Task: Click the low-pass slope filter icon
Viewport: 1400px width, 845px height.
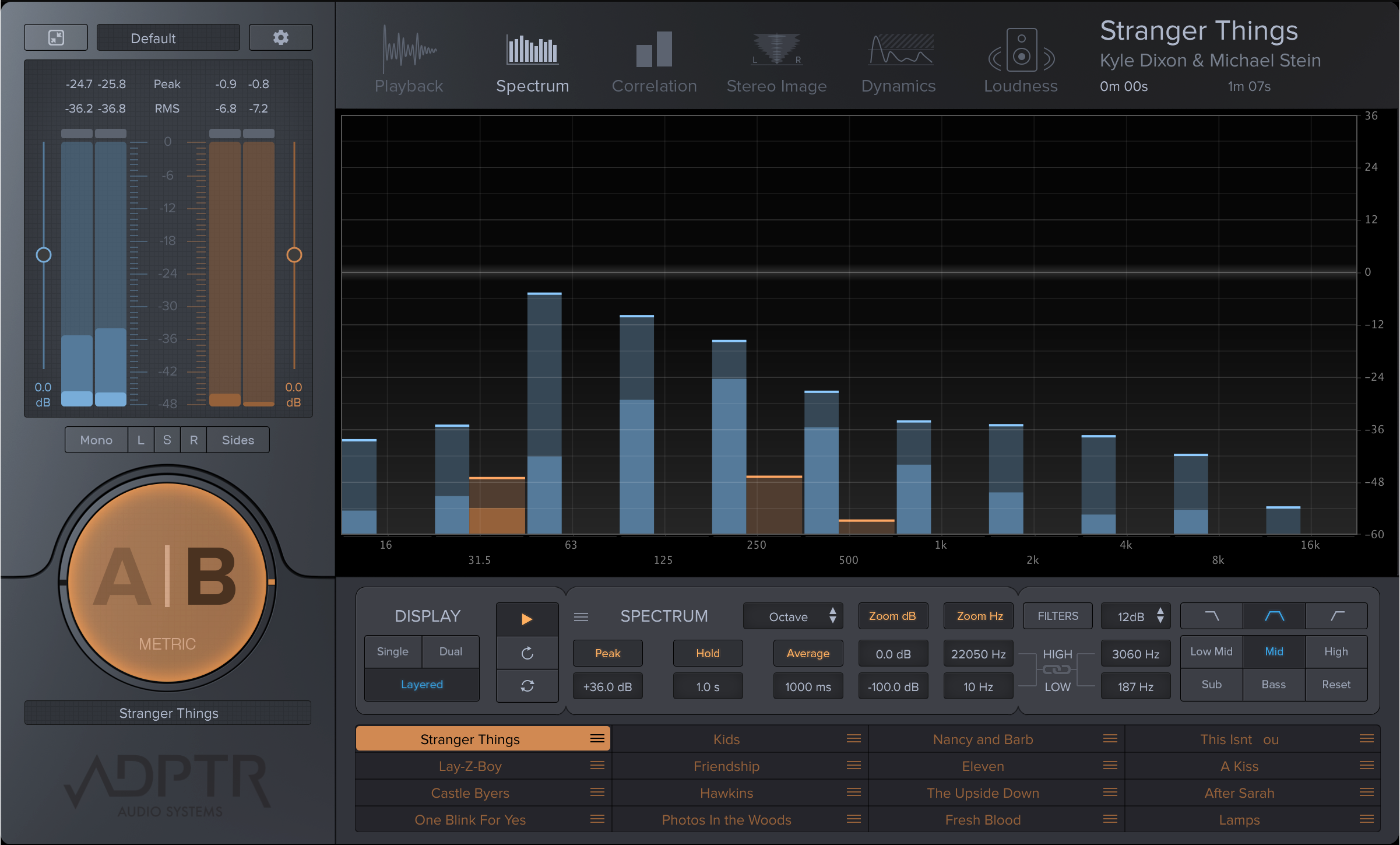Action: (x=1211, y=616)
